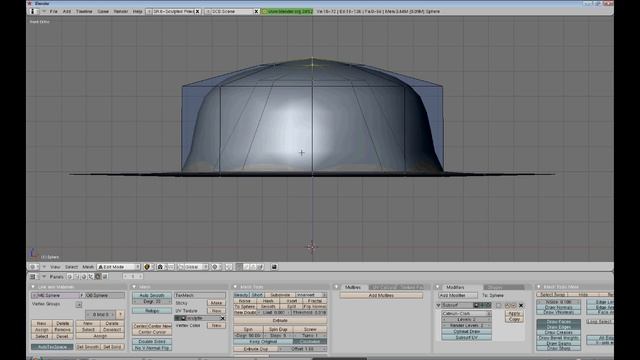Remove the sculptie UV layer with X
The height and width of the screenshot is (360, 640).
tap(223, 318)
